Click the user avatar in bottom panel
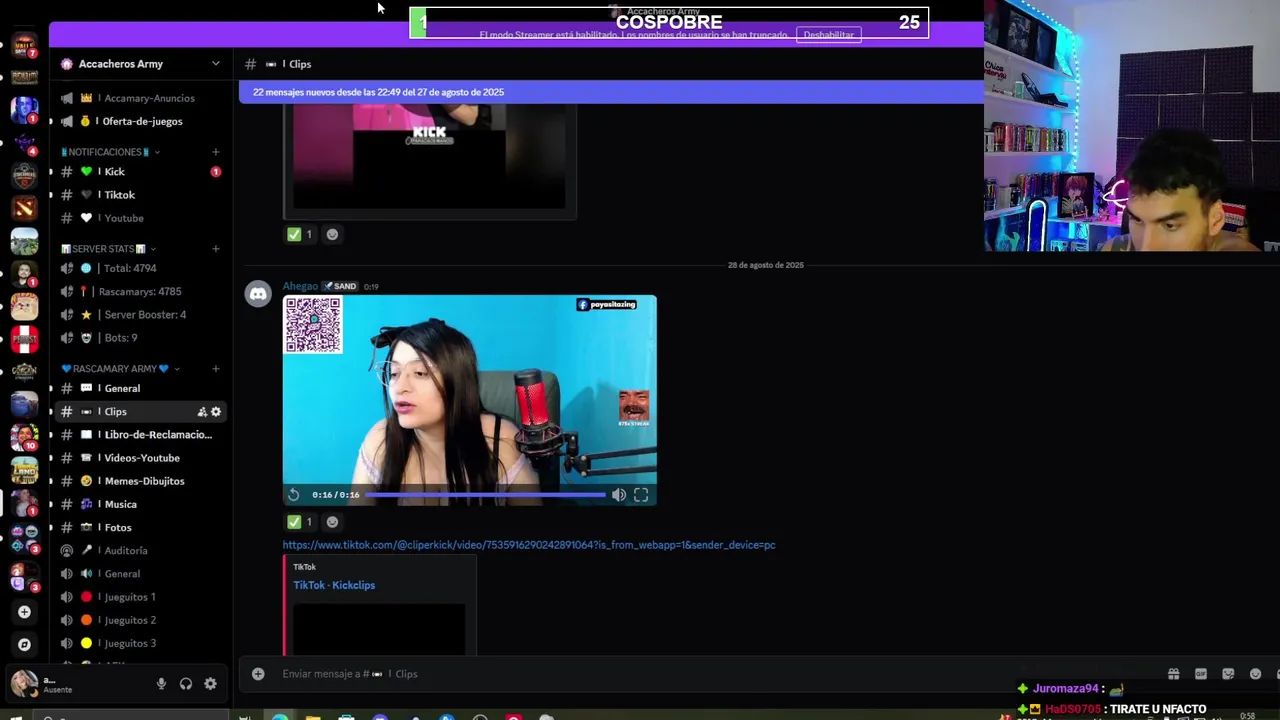The image size is (1280, 720). 24,684
